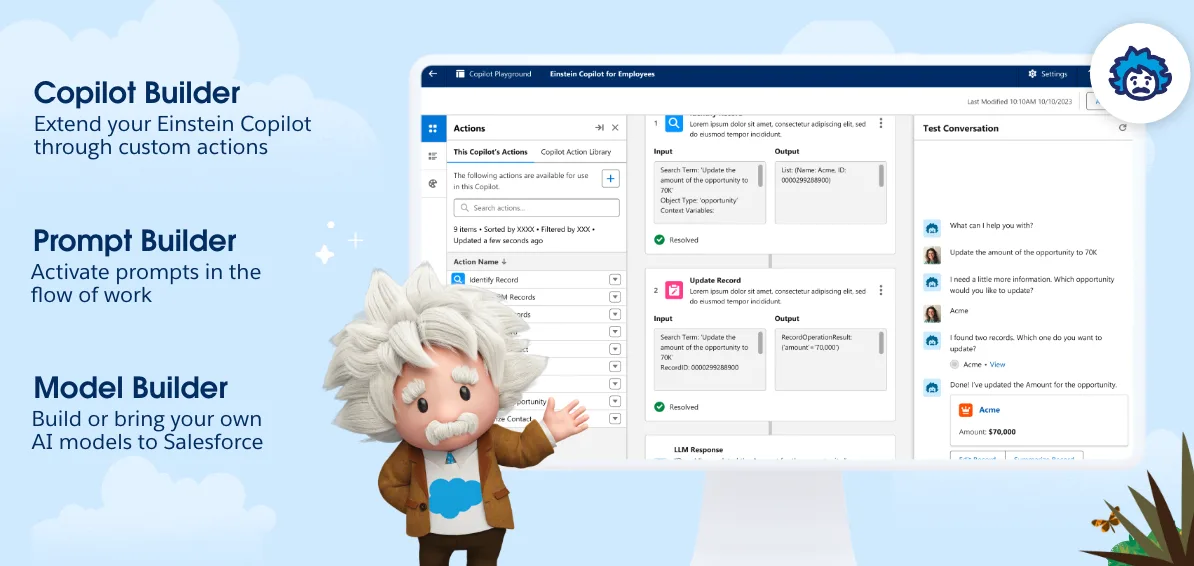Screen dimensions: 1194x566
Task: Click Identify Record in the actions list
Action: click(494, 280)
